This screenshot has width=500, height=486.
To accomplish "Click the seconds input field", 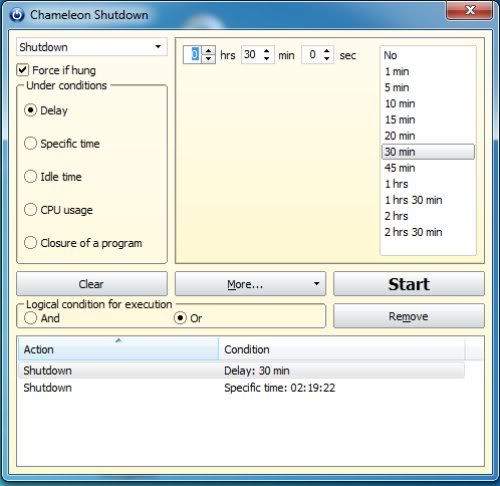I will coord(311,54).
